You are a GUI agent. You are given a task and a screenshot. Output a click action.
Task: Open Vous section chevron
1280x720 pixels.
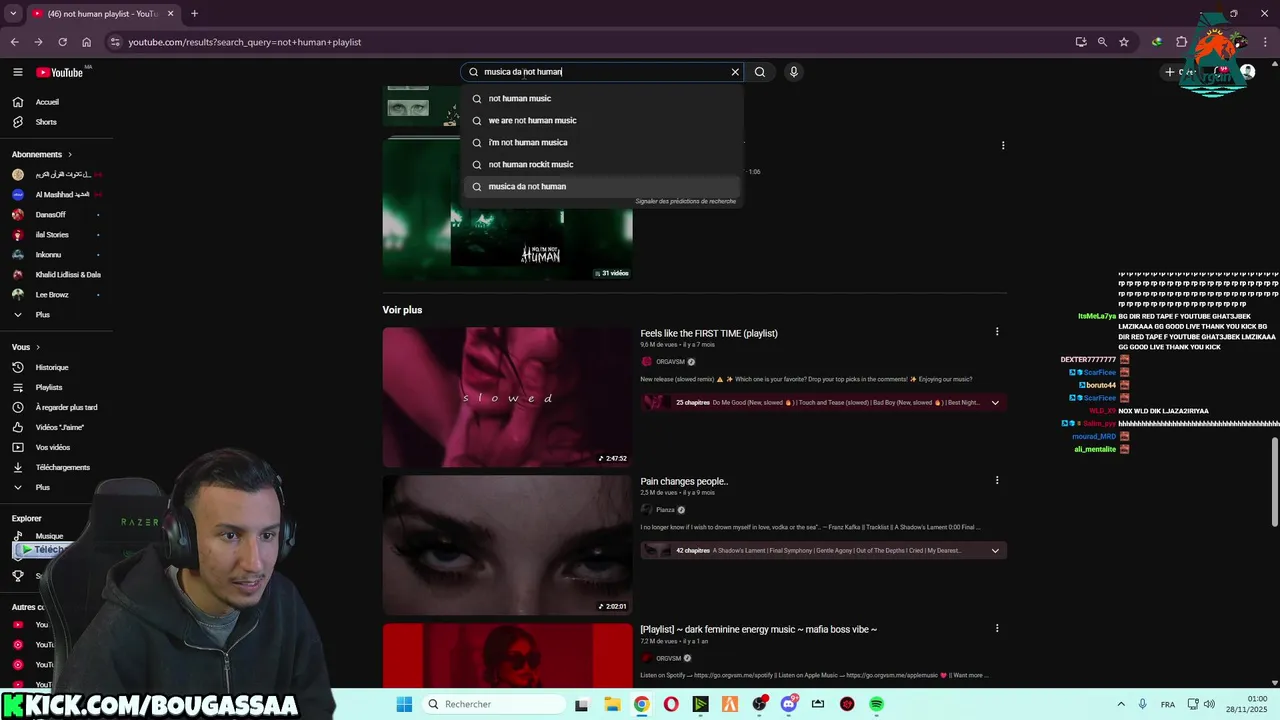38,347
